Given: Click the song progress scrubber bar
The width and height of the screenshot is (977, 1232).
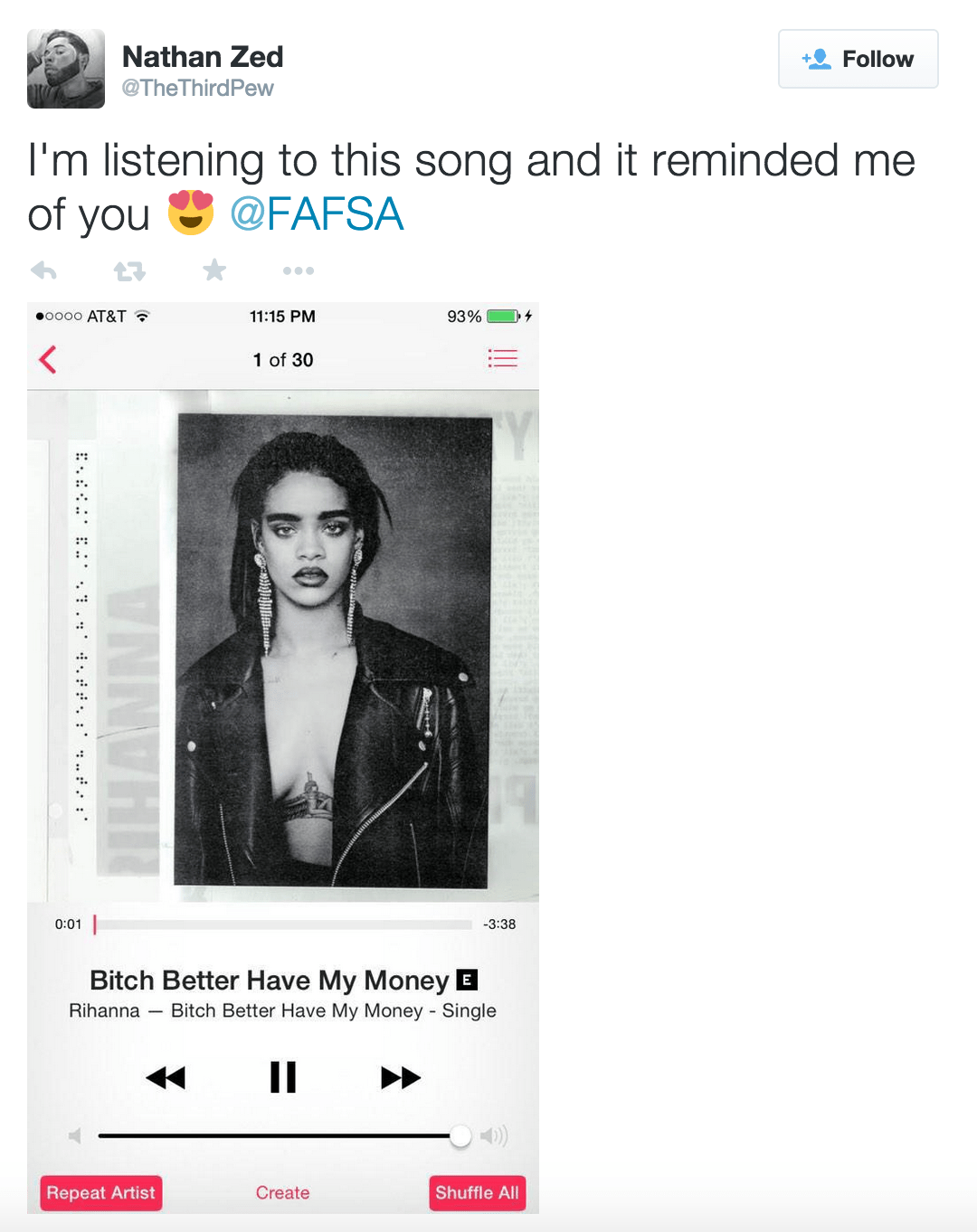Looking at the screenshot, I should (x=283, y=924).
